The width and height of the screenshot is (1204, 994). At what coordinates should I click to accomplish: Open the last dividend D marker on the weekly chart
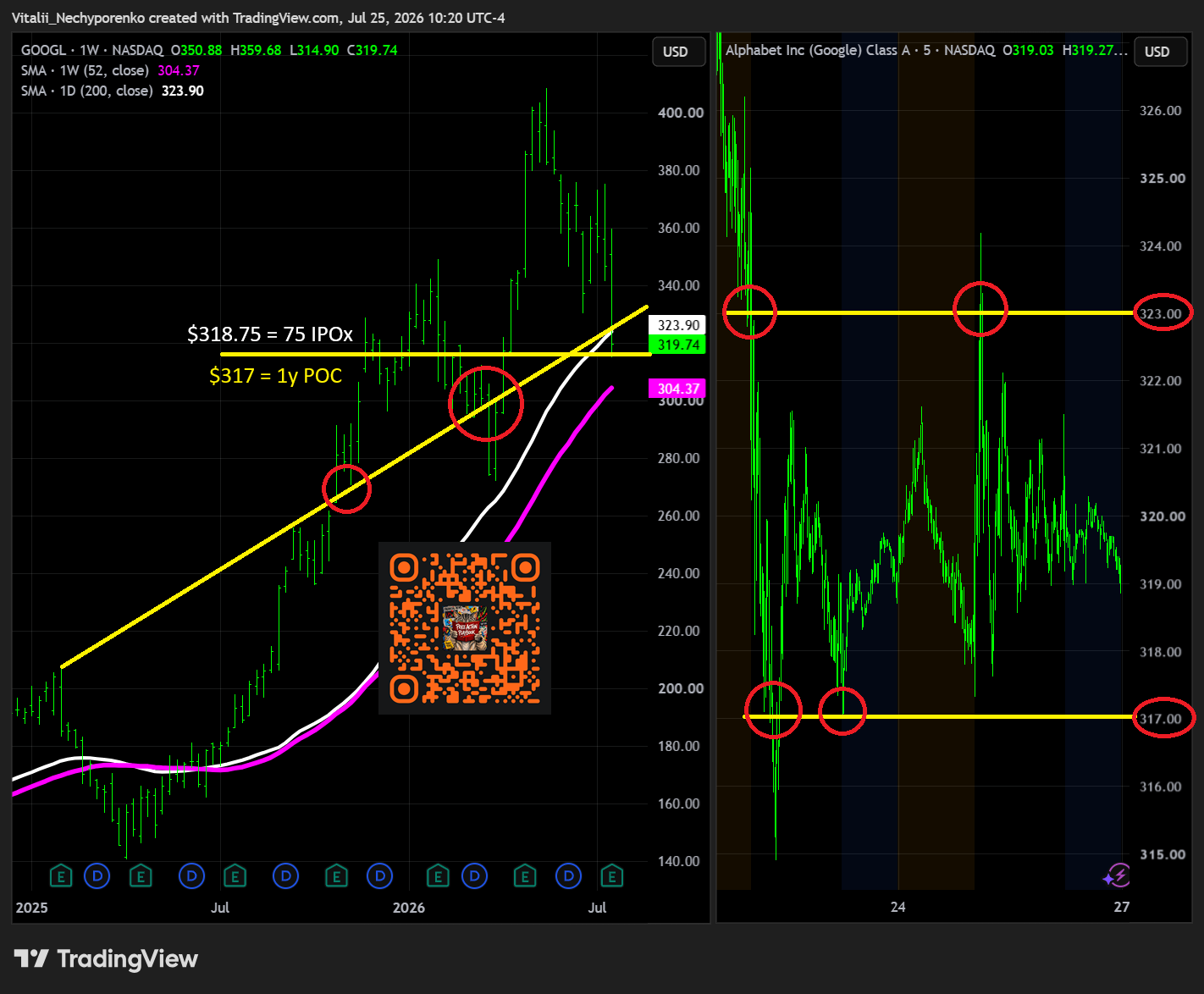[569, 876]
